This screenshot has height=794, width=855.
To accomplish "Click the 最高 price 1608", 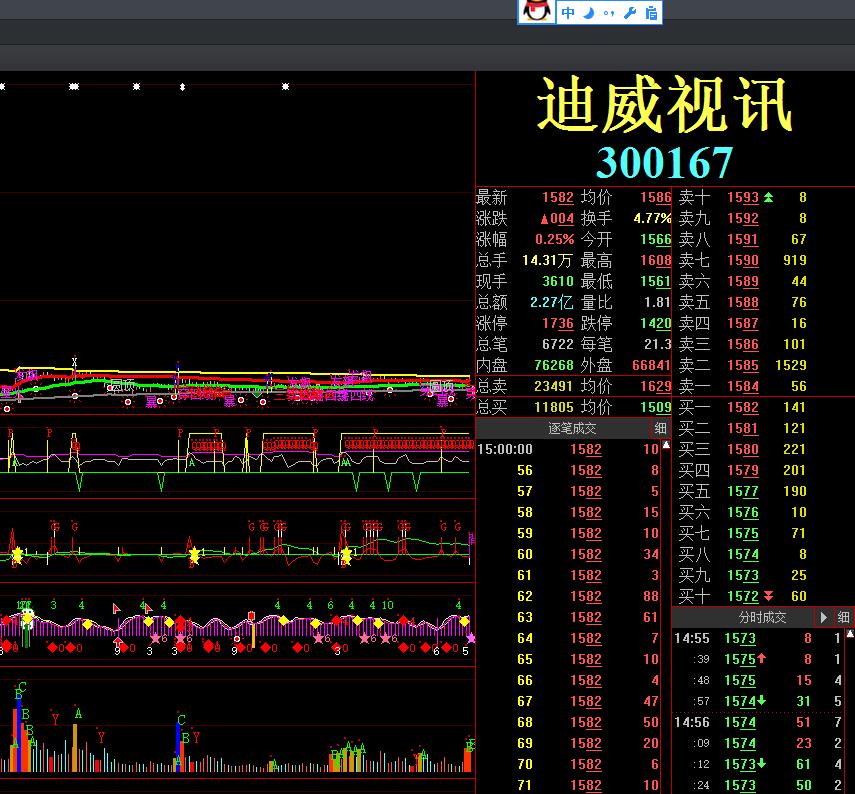I will (x=655, y=260).
